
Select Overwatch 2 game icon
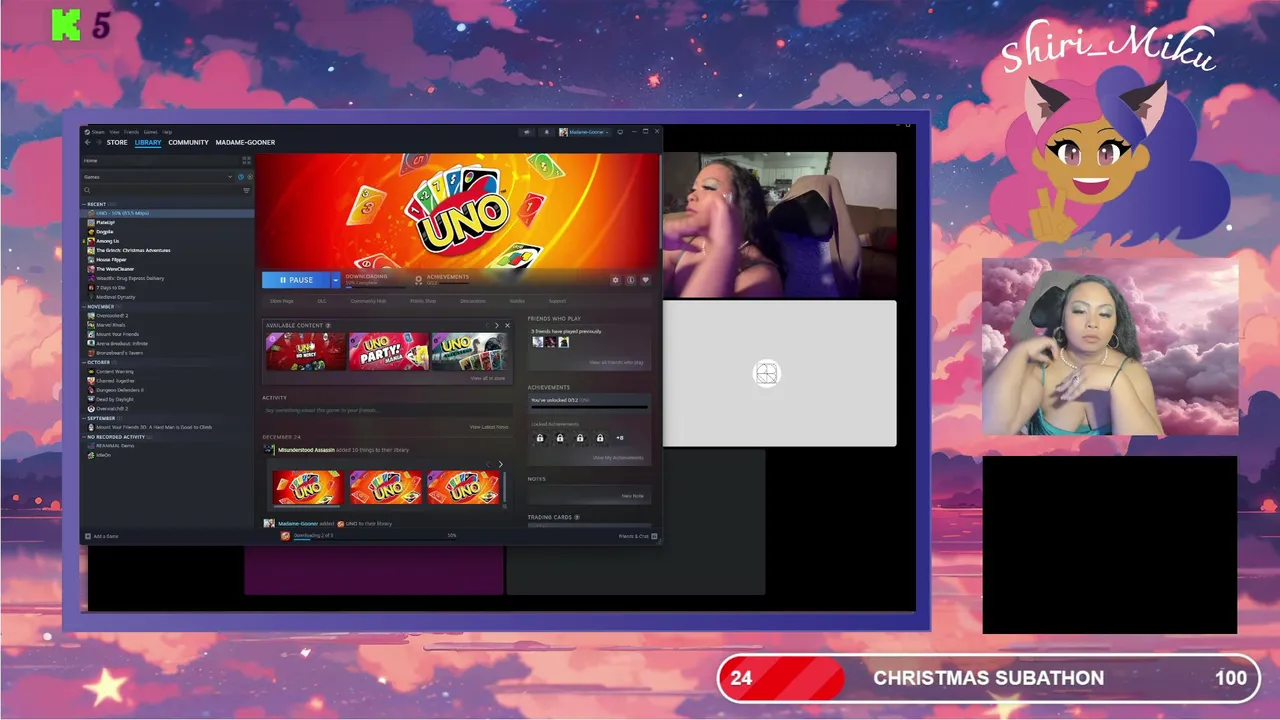tap(91, 408)
